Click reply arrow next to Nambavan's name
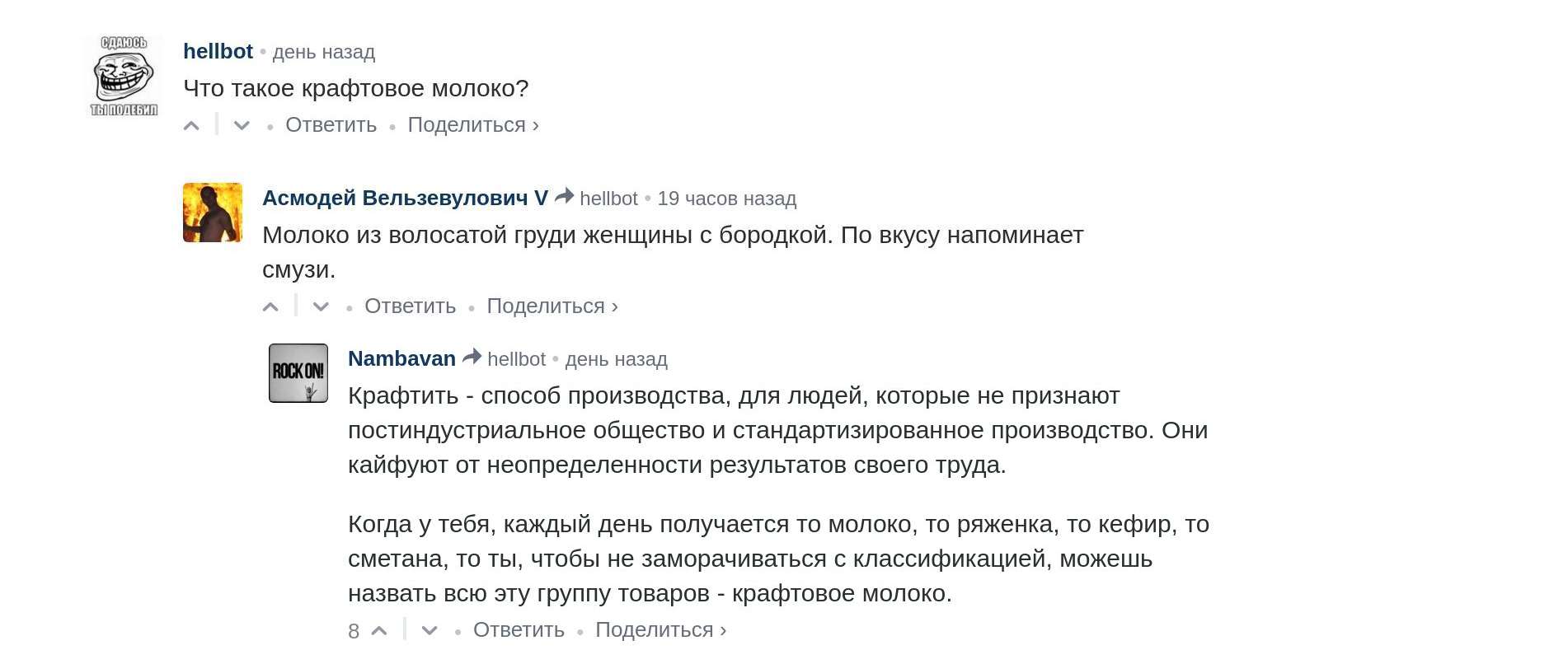 pyautogui.click(x=472, y=357)
